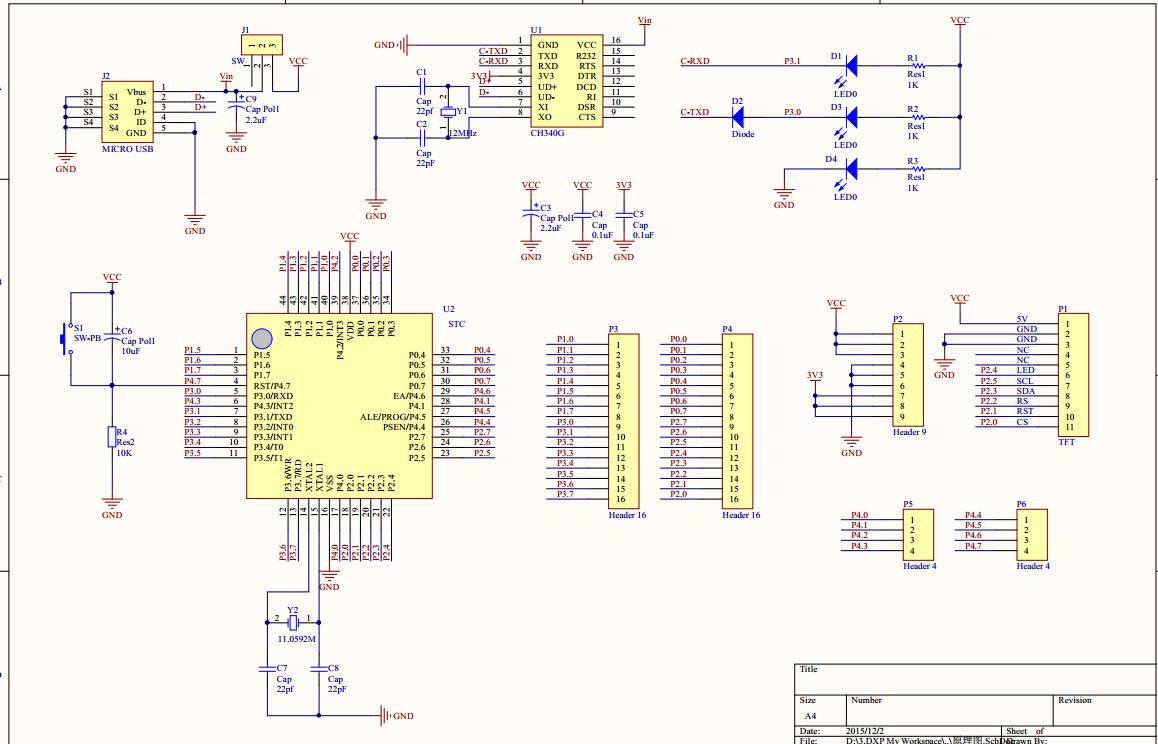1158x744 pixels.
Task: Click the pin-1 marker circle on U2
Action: click(261, 338)
